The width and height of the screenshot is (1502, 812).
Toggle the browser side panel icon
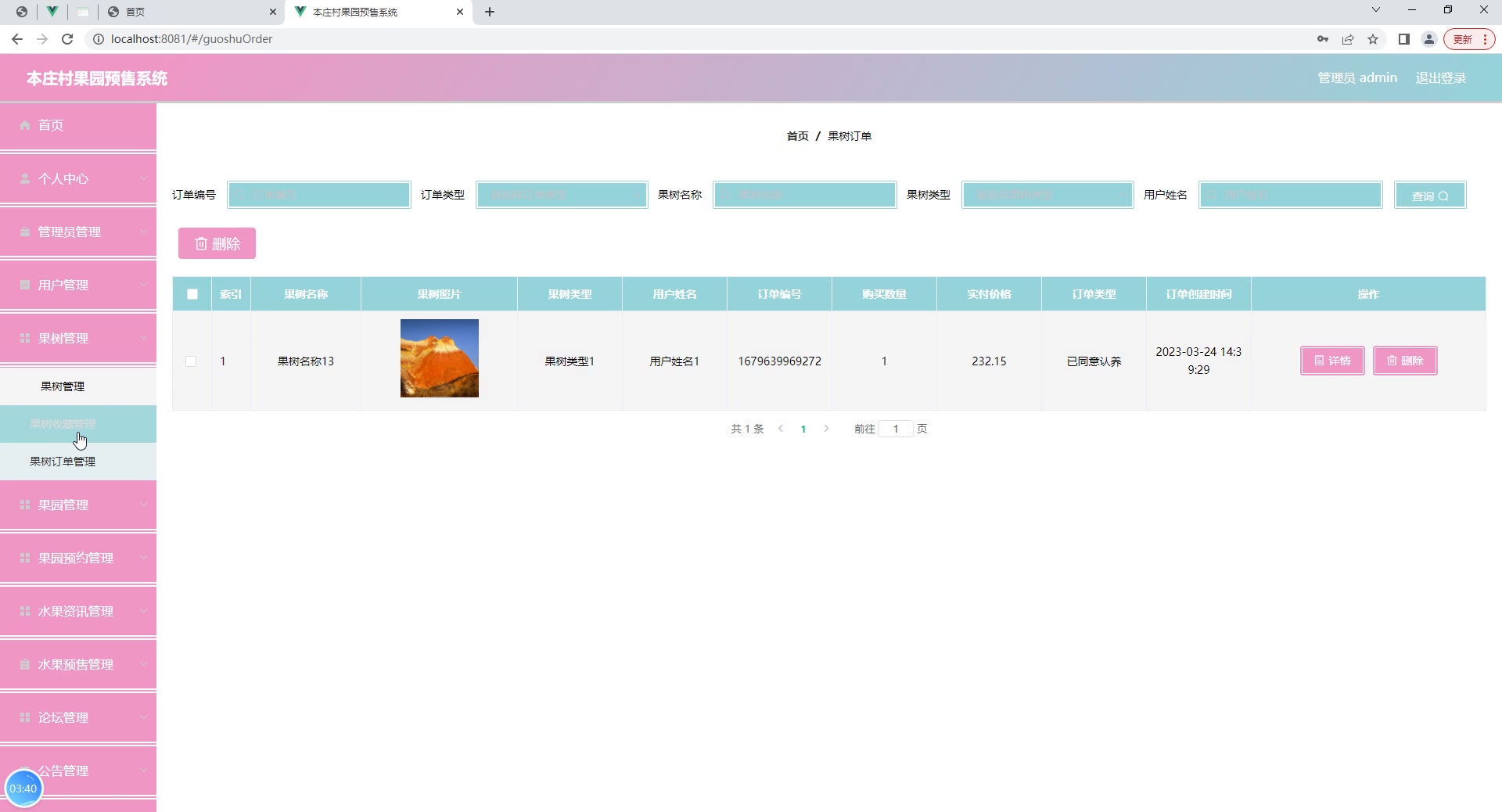tap(1404, 39)
